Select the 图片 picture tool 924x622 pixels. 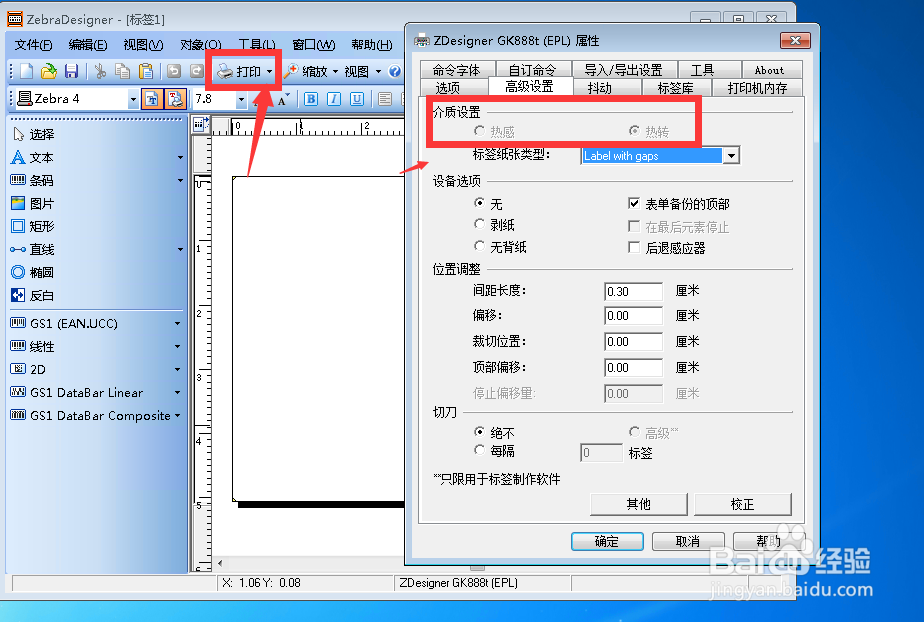coord(32,203)
